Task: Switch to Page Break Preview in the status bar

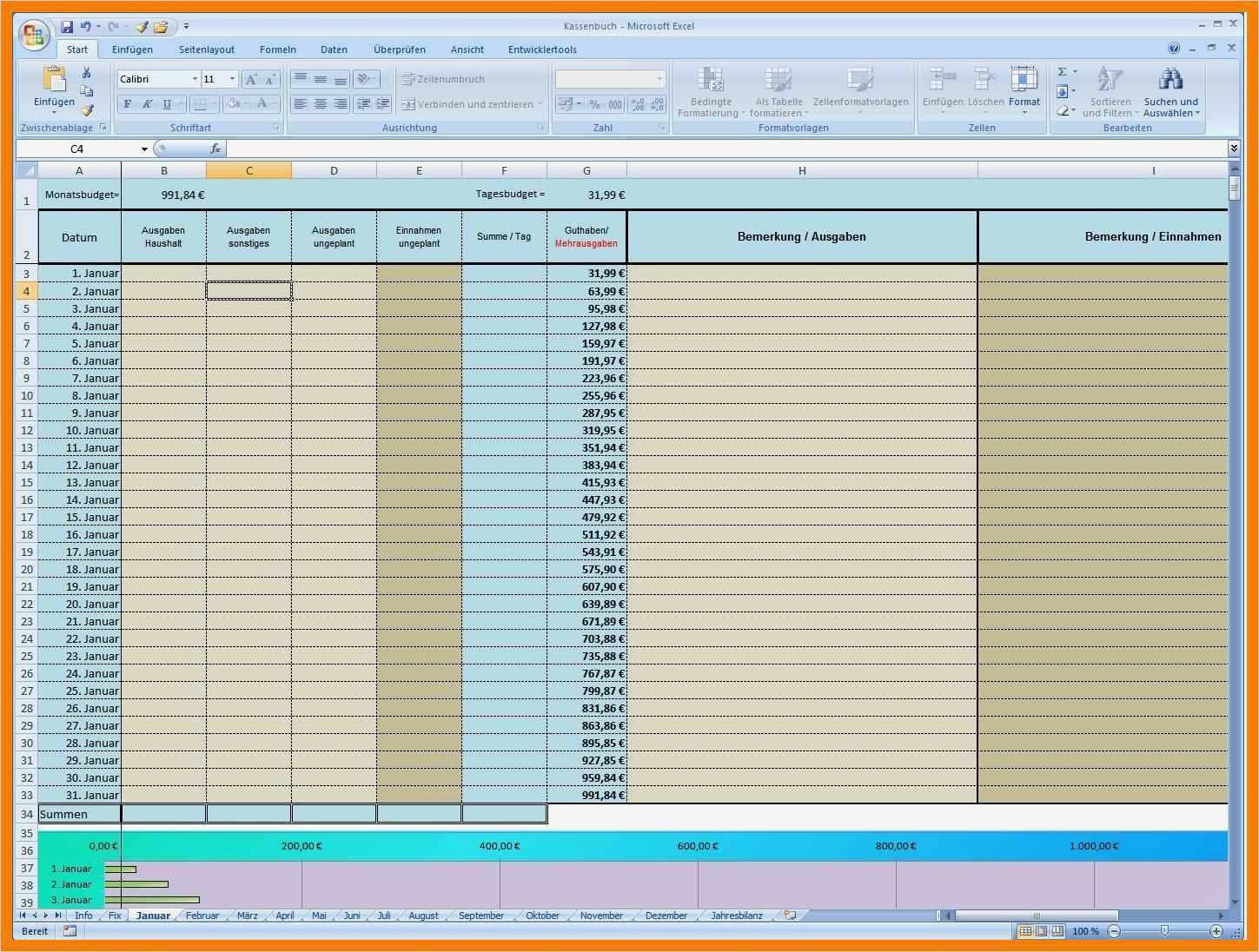Action: click(x=1057, y=931)
